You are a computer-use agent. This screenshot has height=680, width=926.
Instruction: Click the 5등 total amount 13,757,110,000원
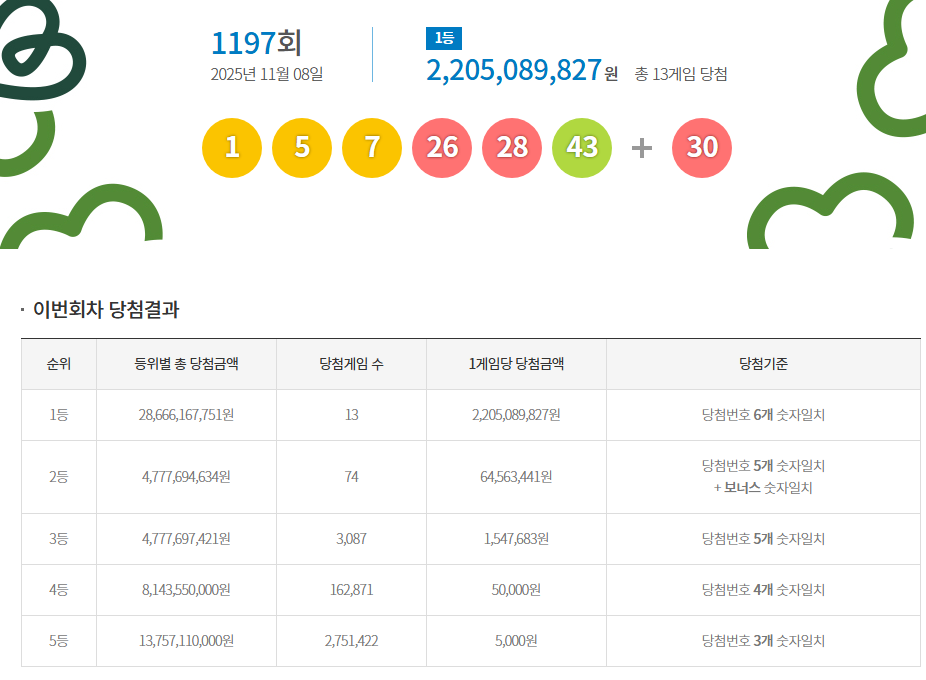186,641
